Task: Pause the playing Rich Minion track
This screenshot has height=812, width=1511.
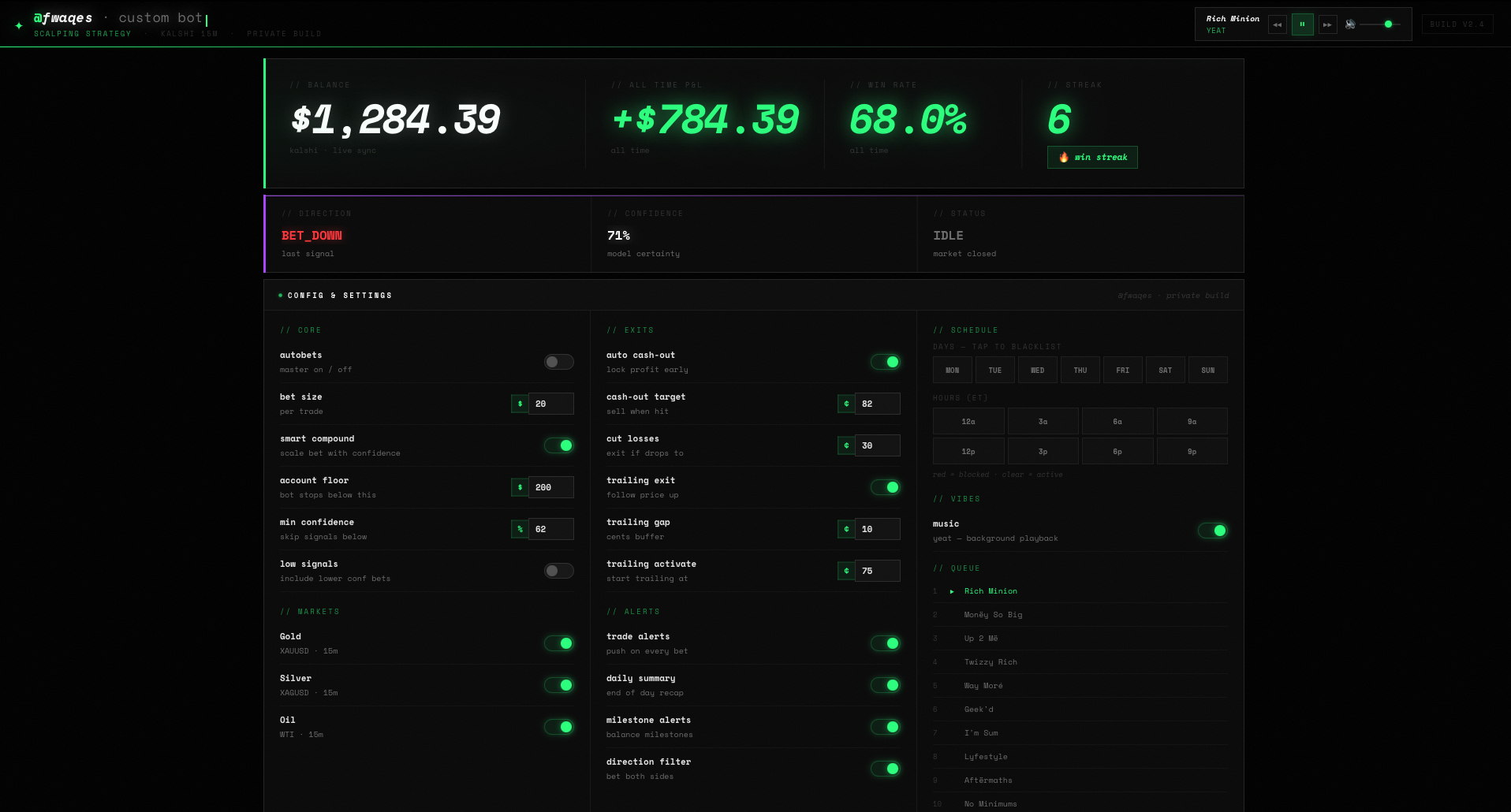Action: tap(1302, 24)
